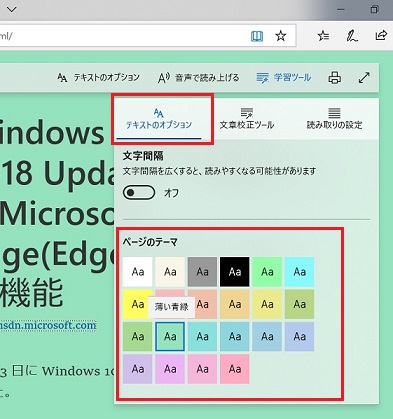Screen dimensions: 393x419
Task: Choose the black page theme swatch
Action: pyautogui.click(x=235, y=272)
